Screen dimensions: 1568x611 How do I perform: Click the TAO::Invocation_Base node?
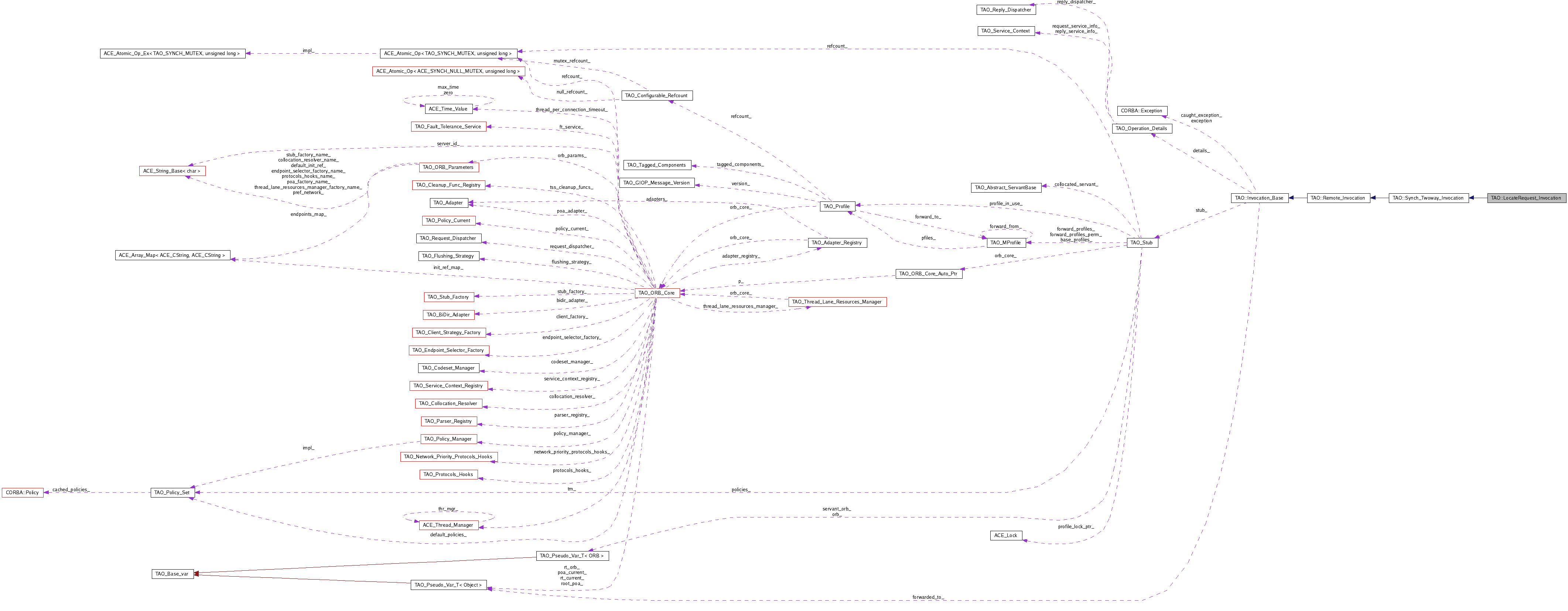(1259, 198)
